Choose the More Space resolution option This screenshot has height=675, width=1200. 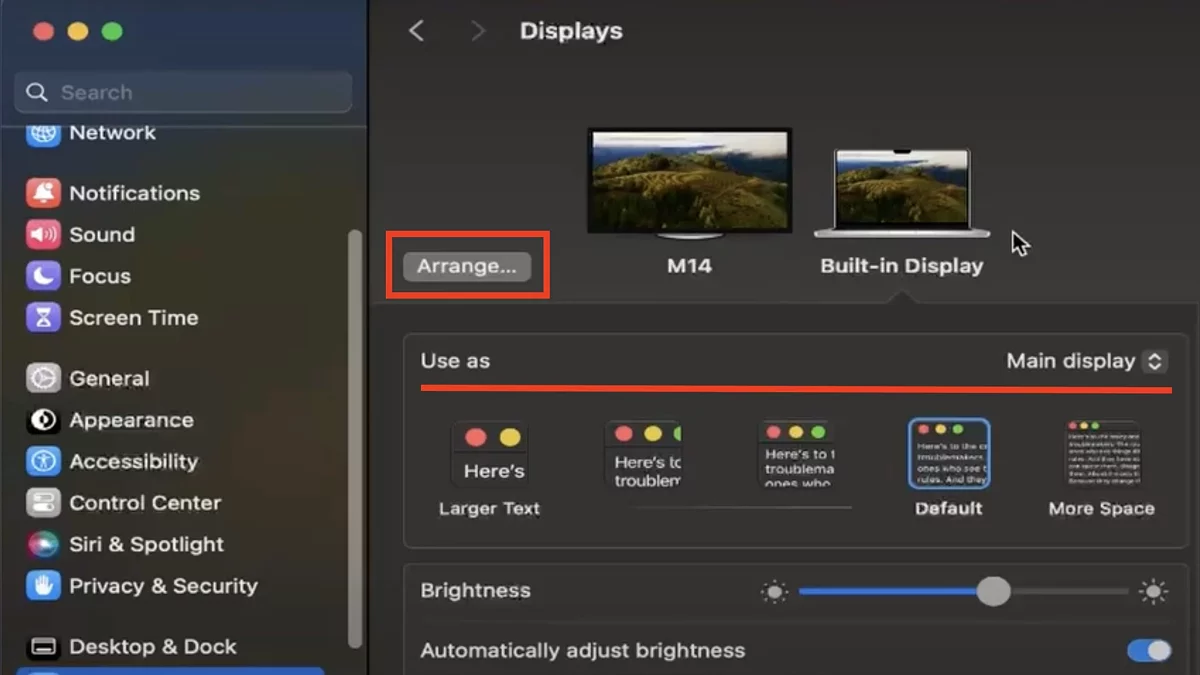(1101, 470)
